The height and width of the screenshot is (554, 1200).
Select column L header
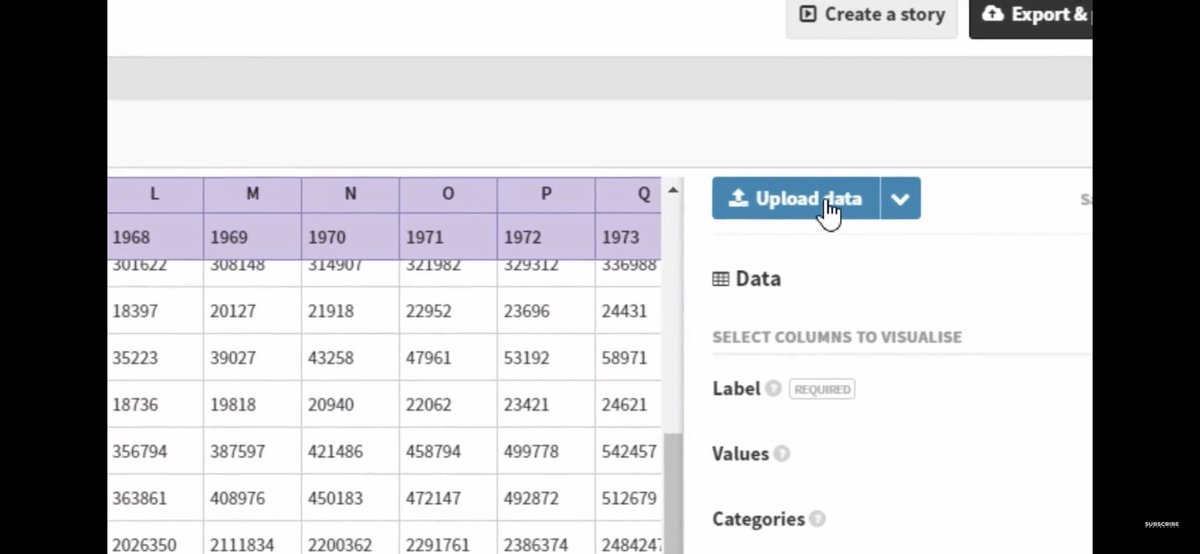(155, 195)
